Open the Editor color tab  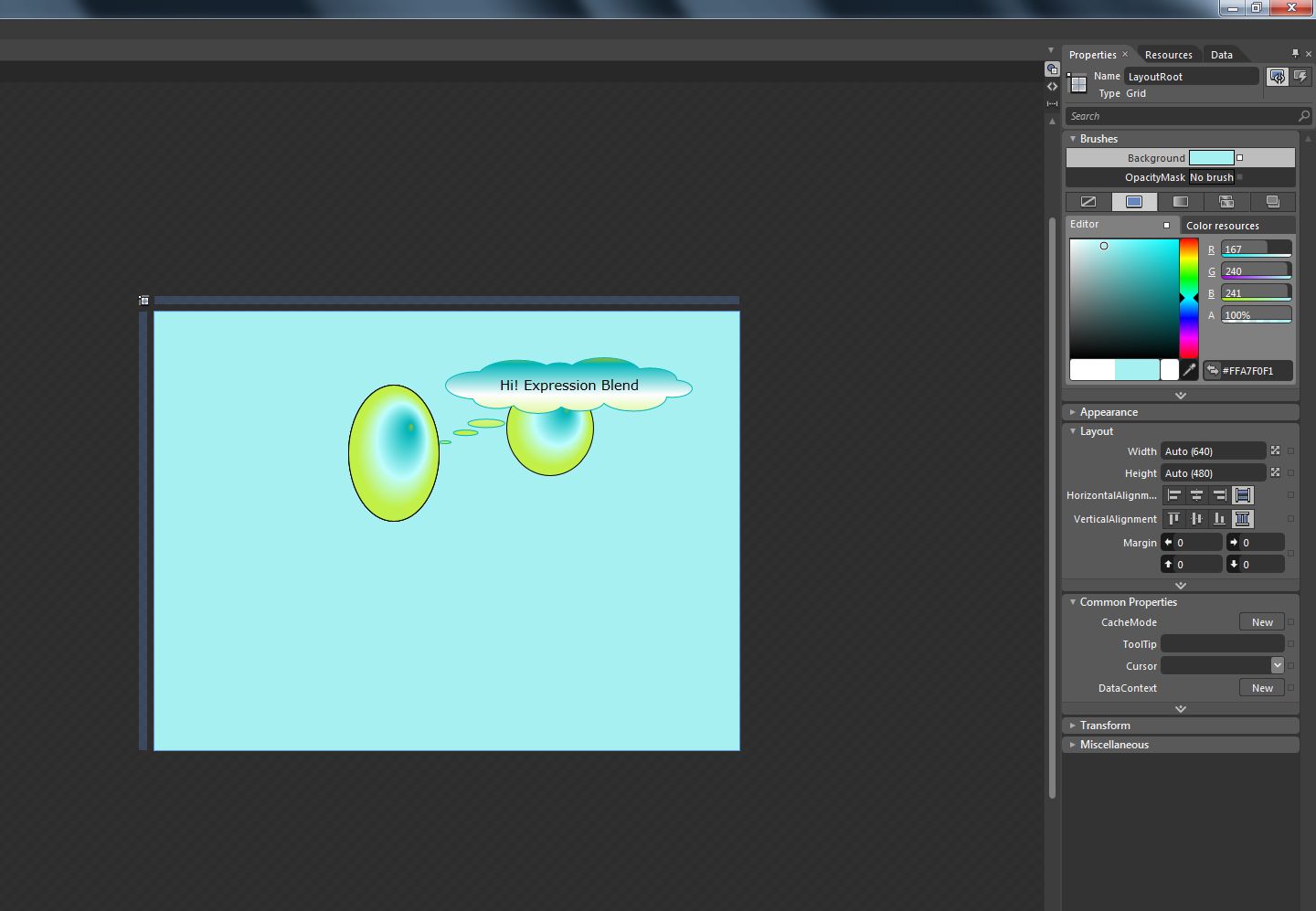pos(1120,225)
